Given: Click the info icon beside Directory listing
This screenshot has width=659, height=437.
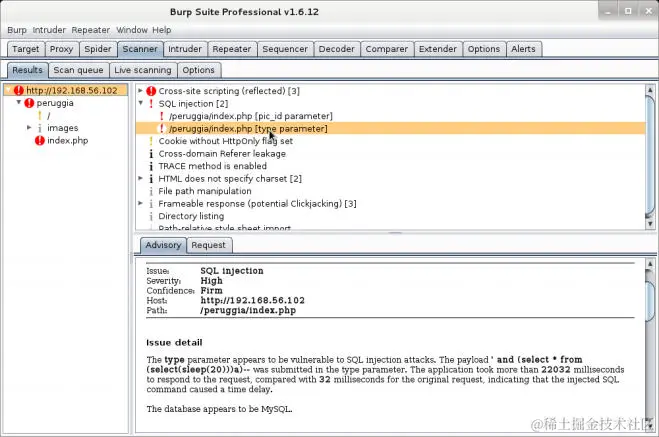Looking at the screenshot, I should point(151,216).
